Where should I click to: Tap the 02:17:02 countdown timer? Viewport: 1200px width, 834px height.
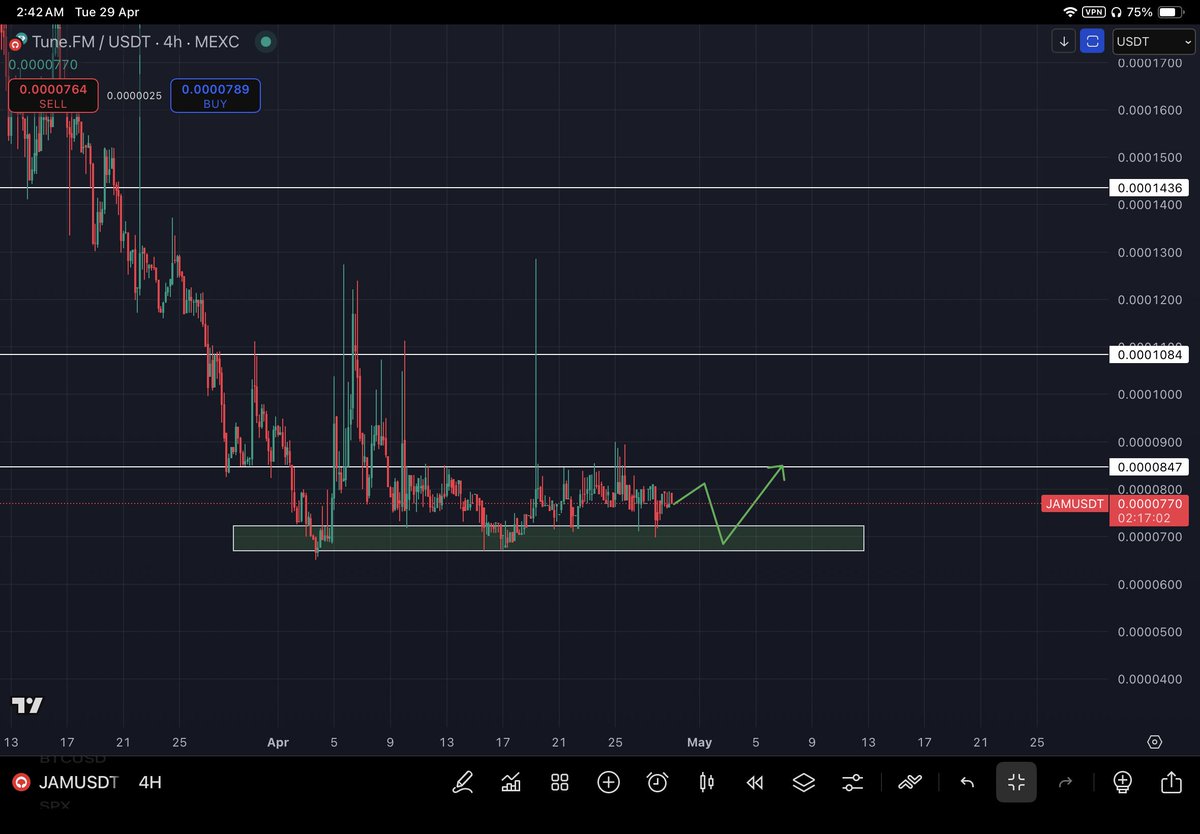[1144, 519]
